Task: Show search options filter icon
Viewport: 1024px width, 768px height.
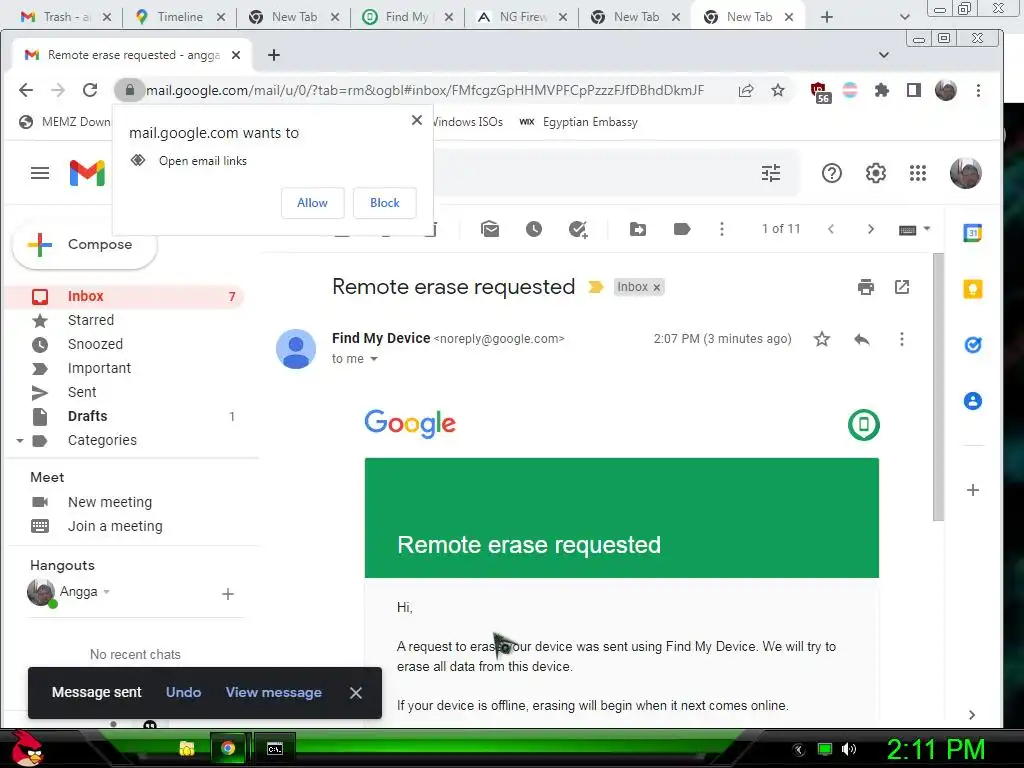Action: (771, 173)
